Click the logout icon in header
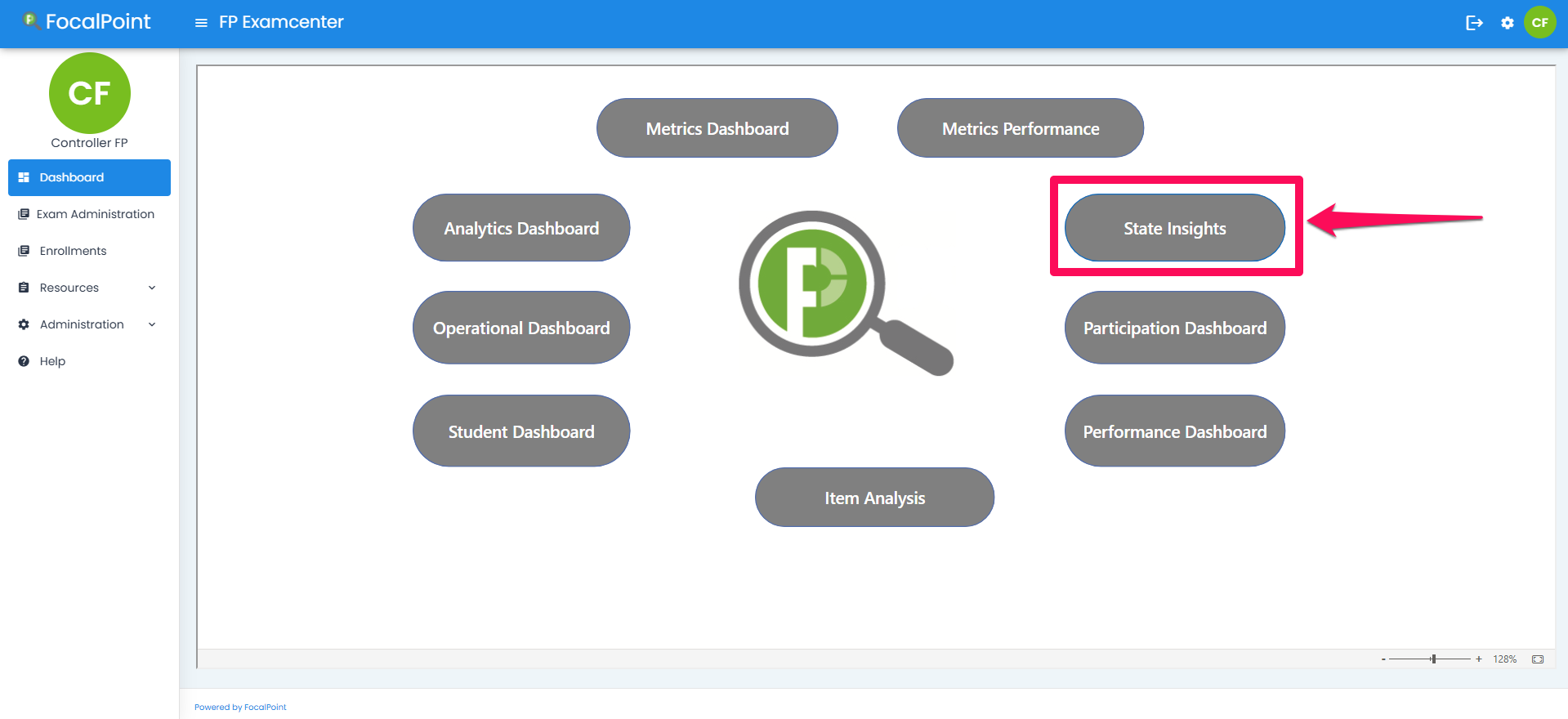 [x=1474, y=23]
